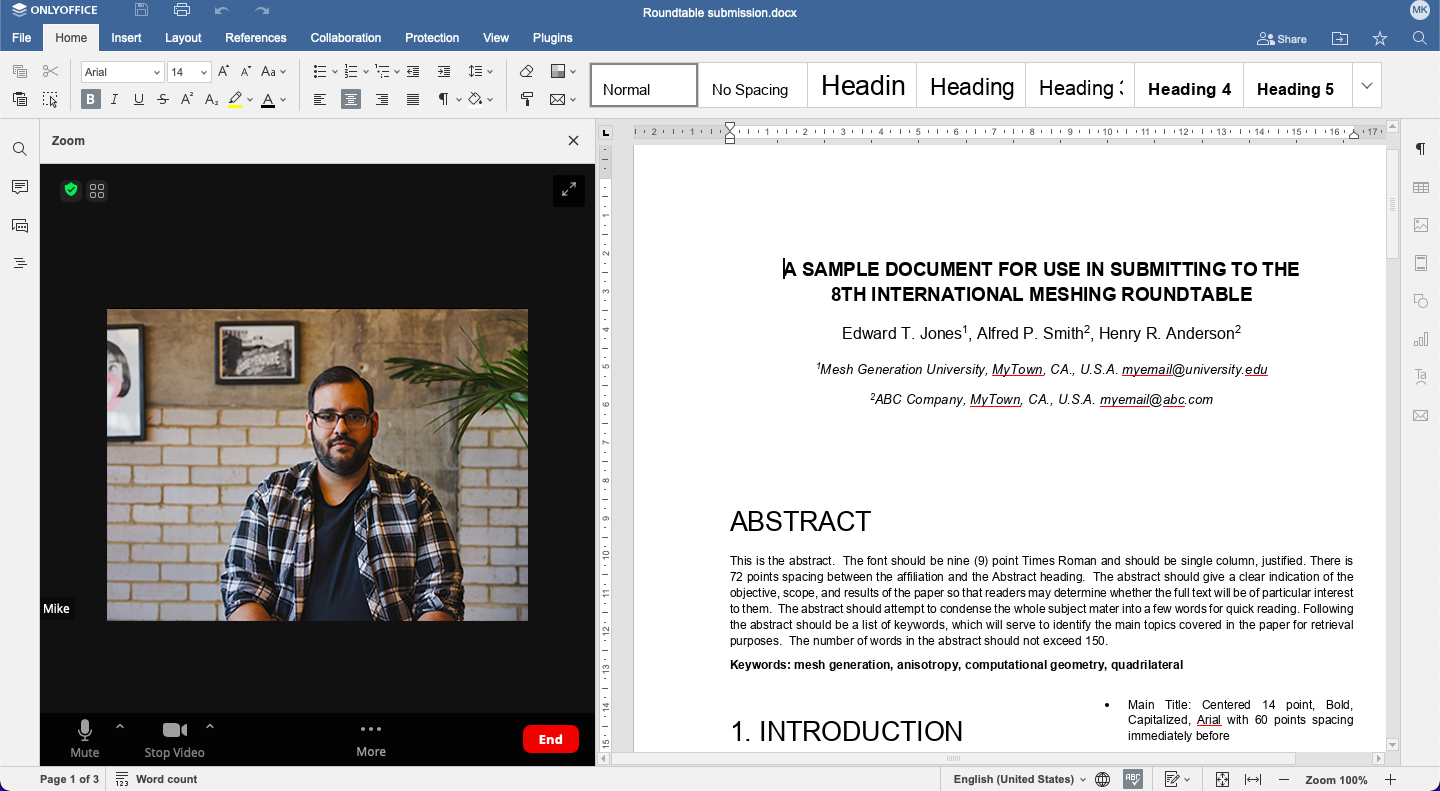Open the Navigation headings panel
Image resolution: width=1440 pixels, height=791 pixels.
coord(19,262)
